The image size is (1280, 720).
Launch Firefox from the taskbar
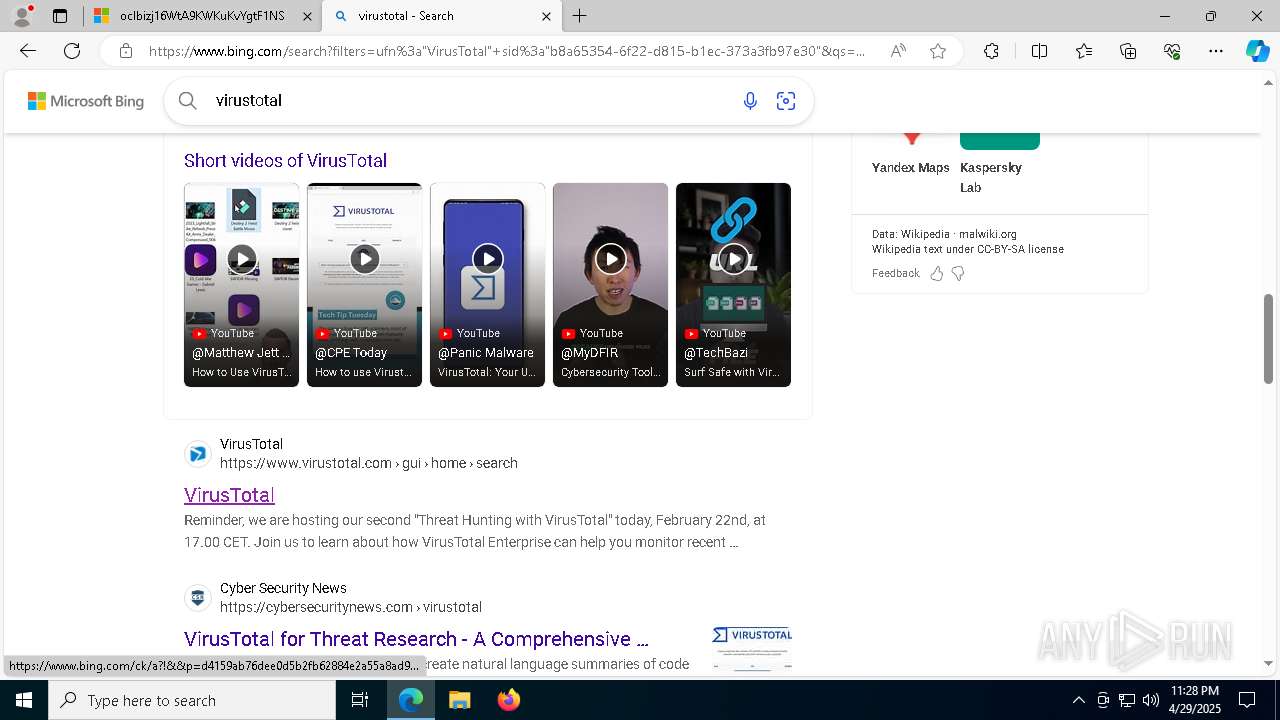tap(508, 700)
